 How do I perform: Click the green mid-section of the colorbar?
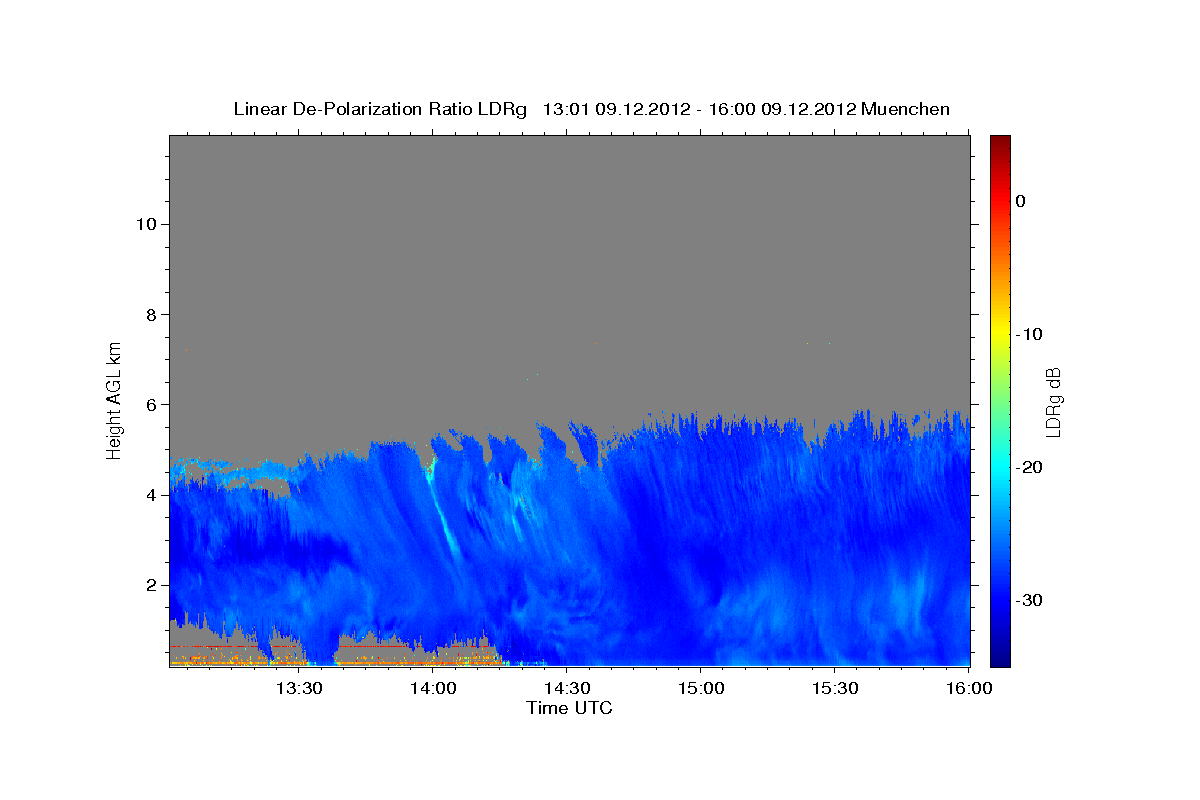click(1000, 400)
